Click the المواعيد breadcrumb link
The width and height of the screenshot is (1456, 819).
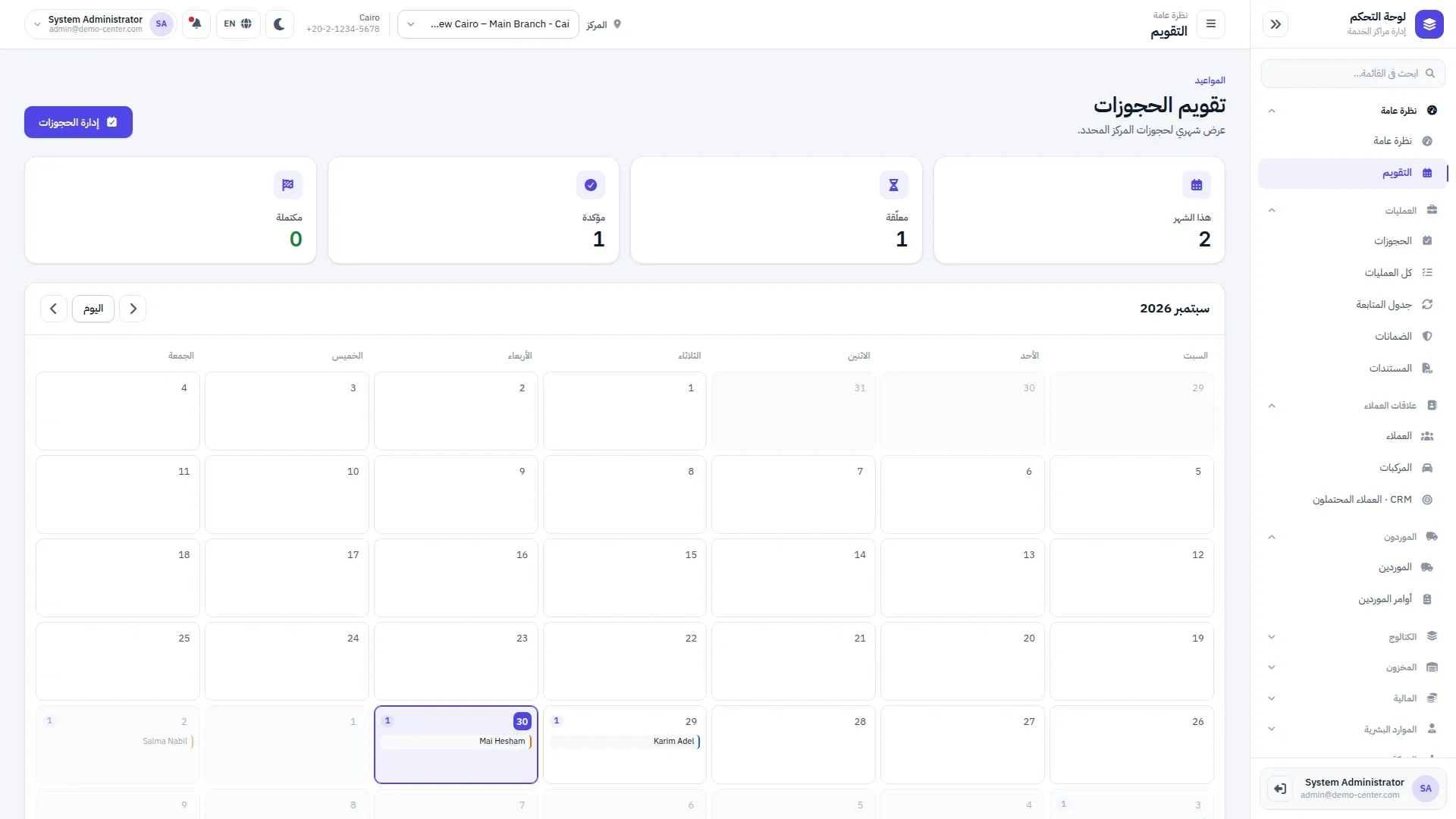coord(1210,80)
